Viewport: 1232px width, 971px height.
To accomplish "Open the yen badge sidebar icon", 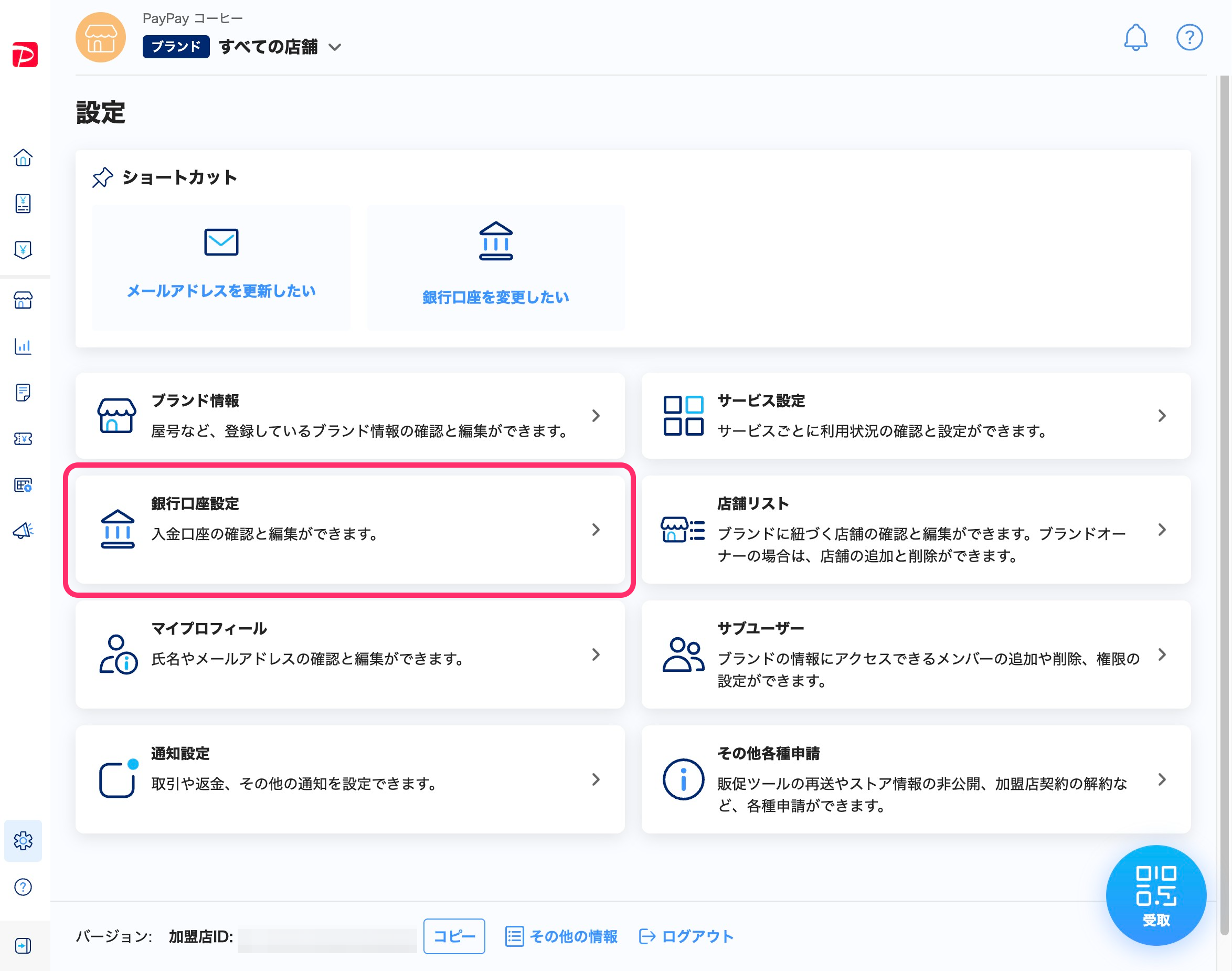I will (23, 249).
